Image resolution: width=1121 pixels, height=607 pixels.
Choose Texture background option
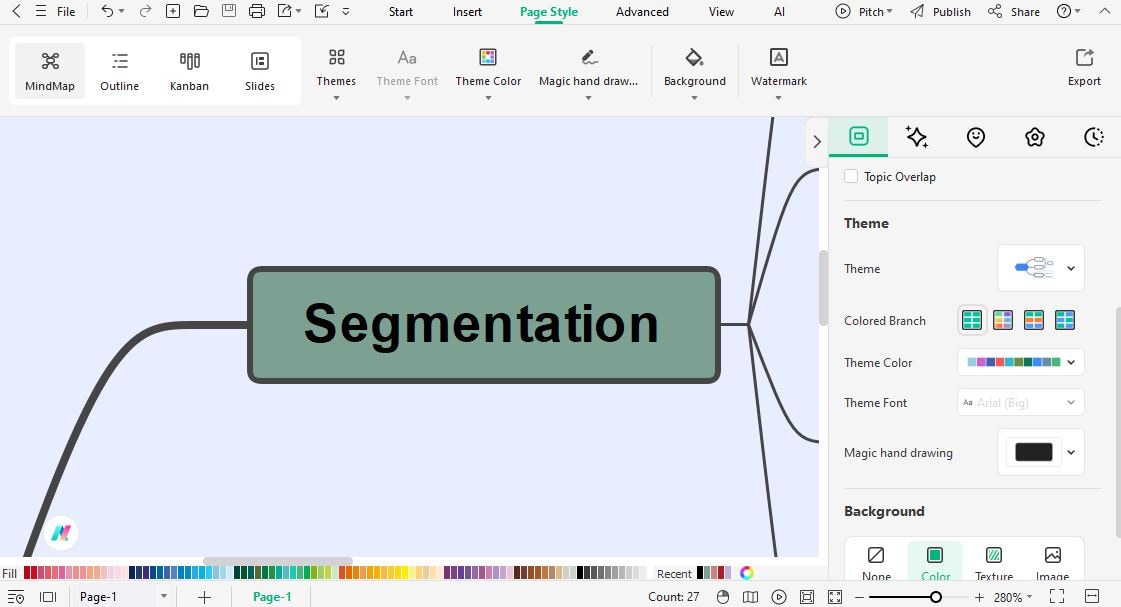point(994,563)
